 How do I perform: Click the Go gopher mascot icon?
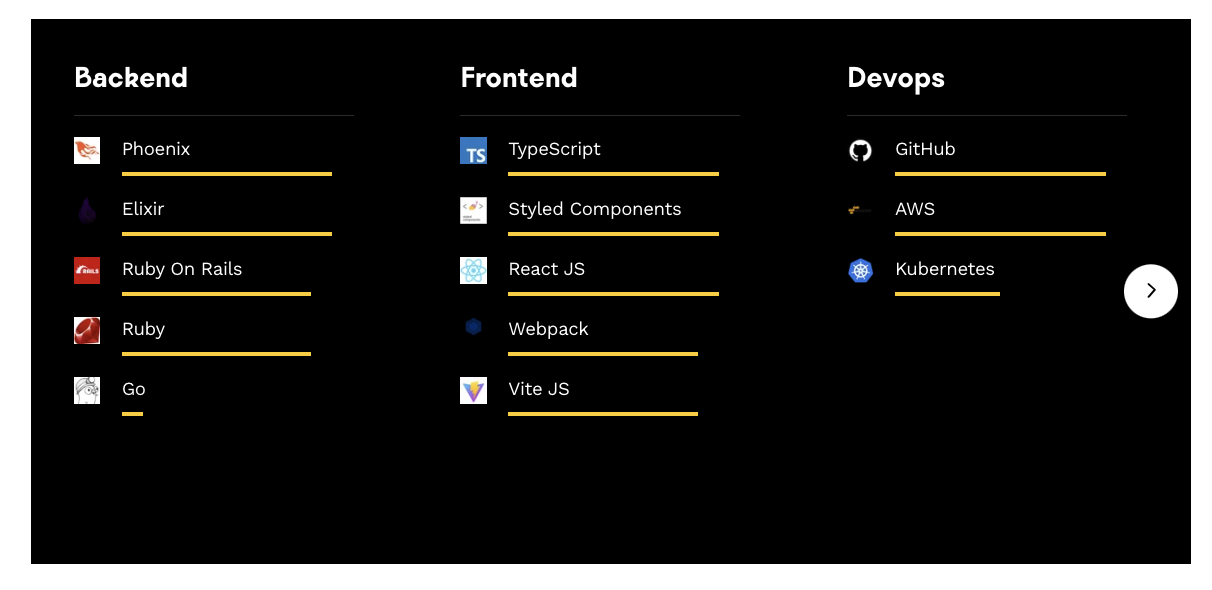point(87,390)
